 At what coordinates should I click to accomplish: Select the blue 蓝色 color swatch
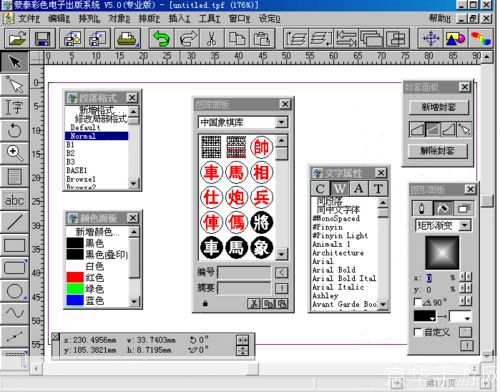pyautogui.click(x=75, y=300)
